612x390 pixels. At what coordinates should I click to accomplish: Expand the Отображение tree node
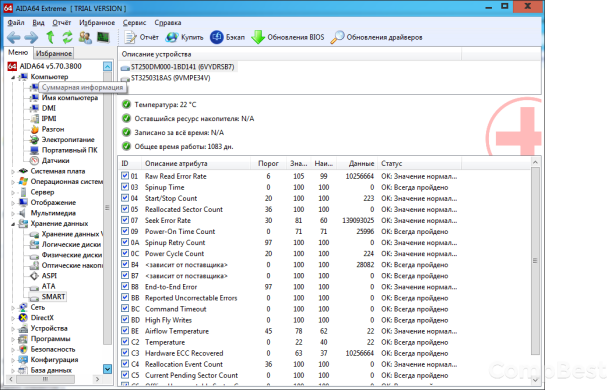click(x=12, y=203)
